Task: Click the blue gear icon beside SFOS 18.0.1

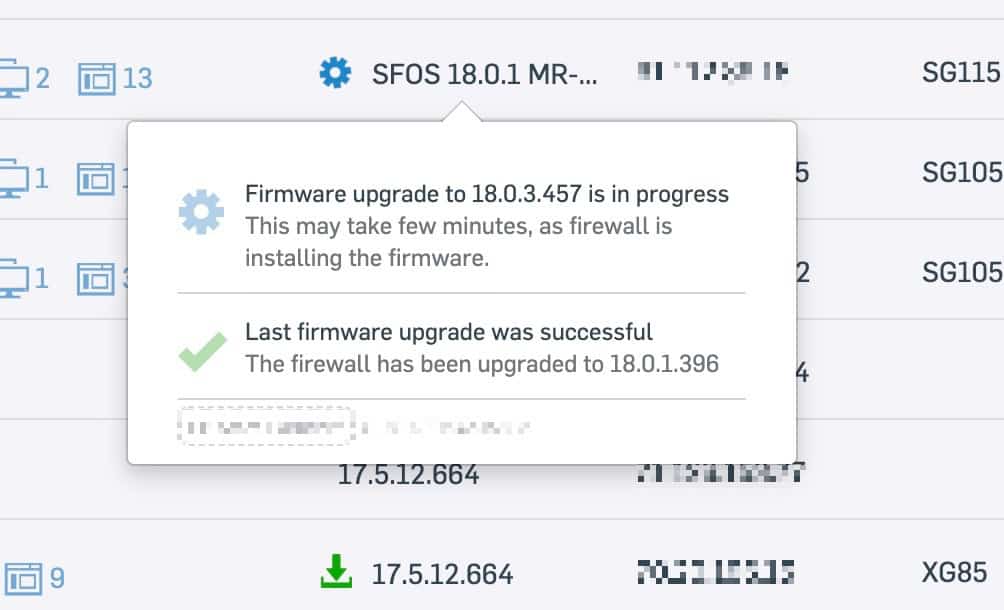Action: (x=336, y=73)
